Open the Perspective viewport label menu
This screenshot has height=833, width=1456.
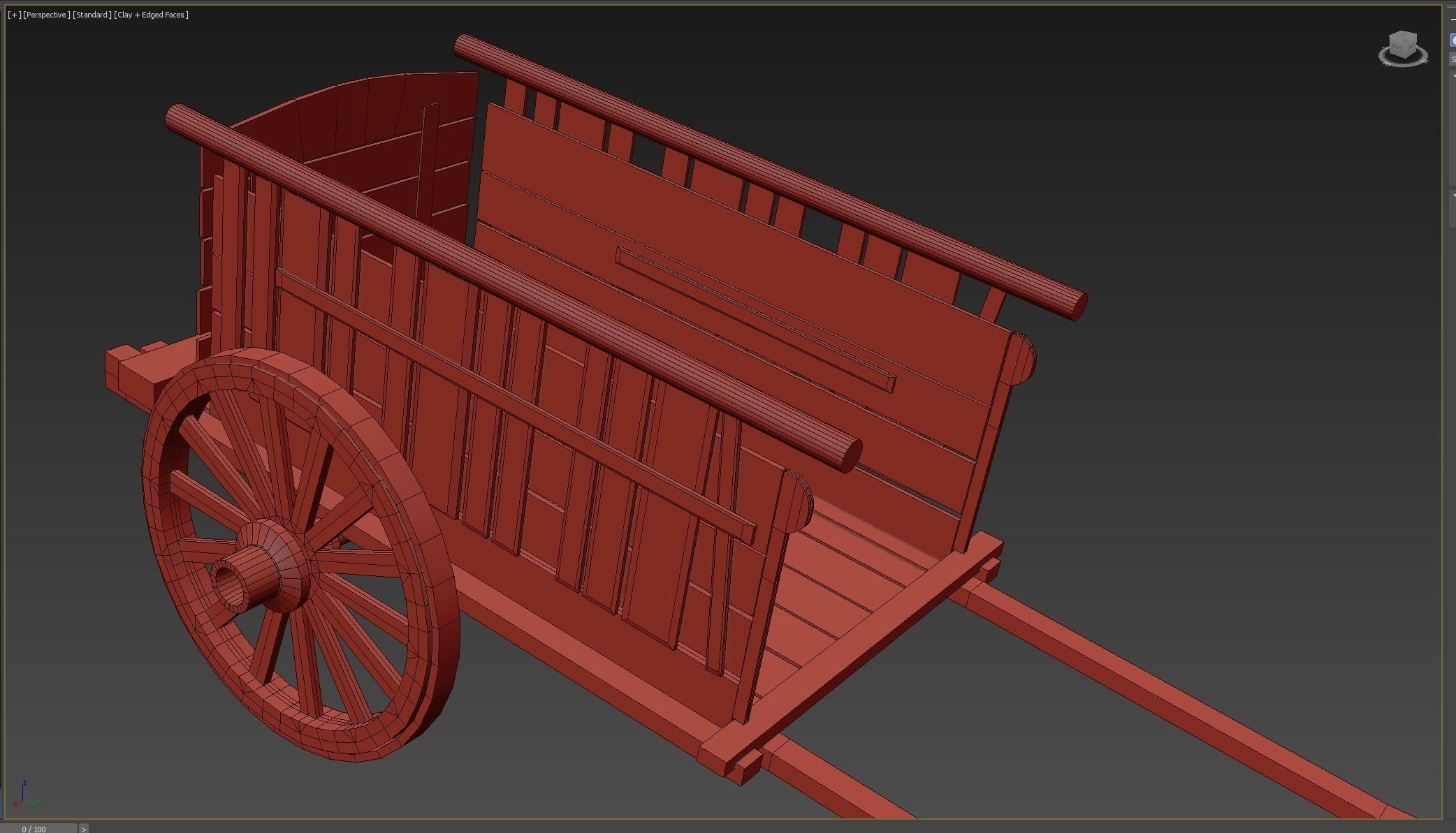click(46, 15)
